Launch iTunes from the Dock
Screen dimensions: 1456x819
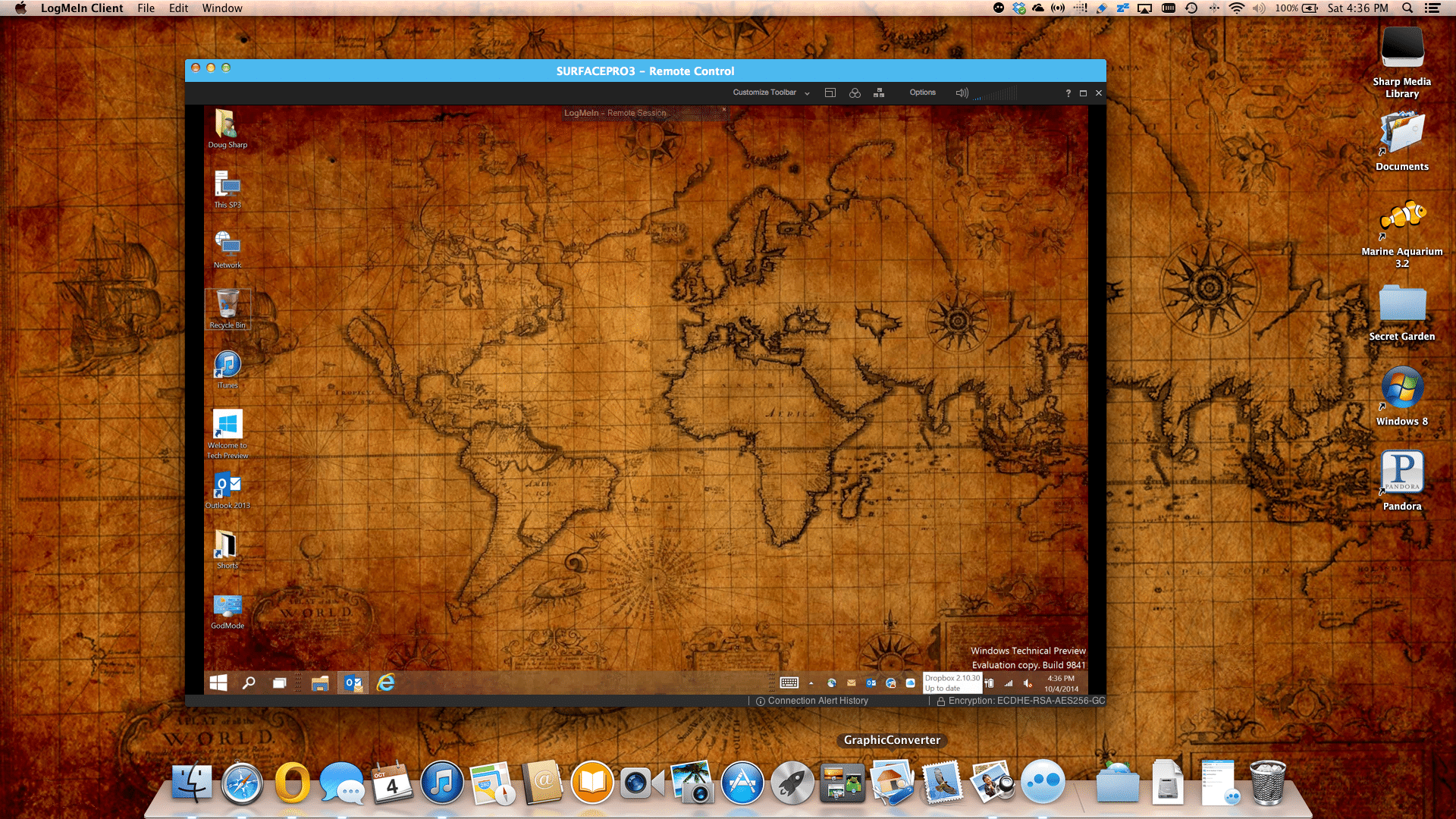(442, 783)
